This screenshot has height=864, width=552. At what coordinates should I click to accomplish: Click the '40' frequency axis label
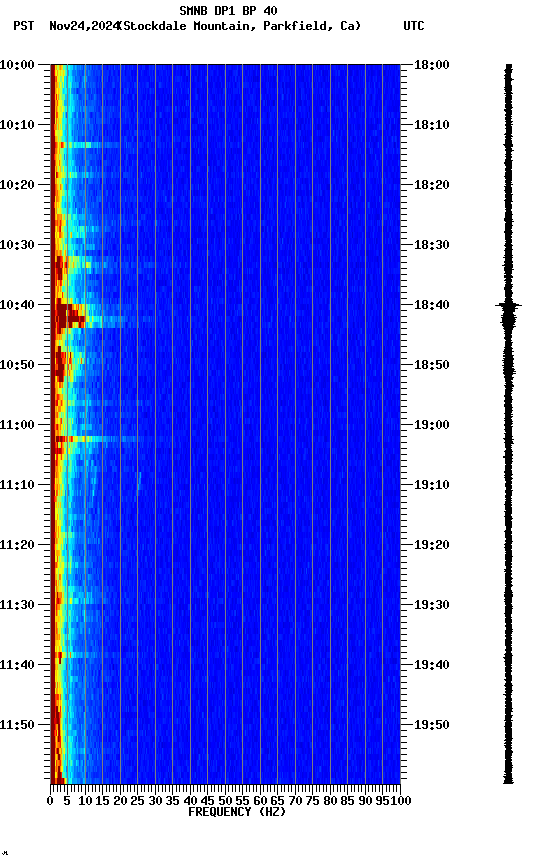pos(190,802)
